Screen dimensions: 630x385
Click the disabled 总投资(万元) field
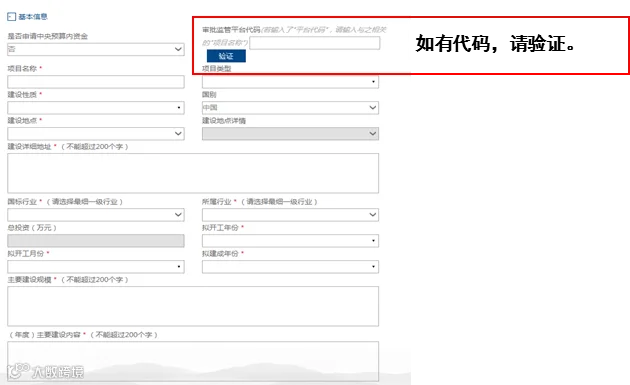coord(96,241)
